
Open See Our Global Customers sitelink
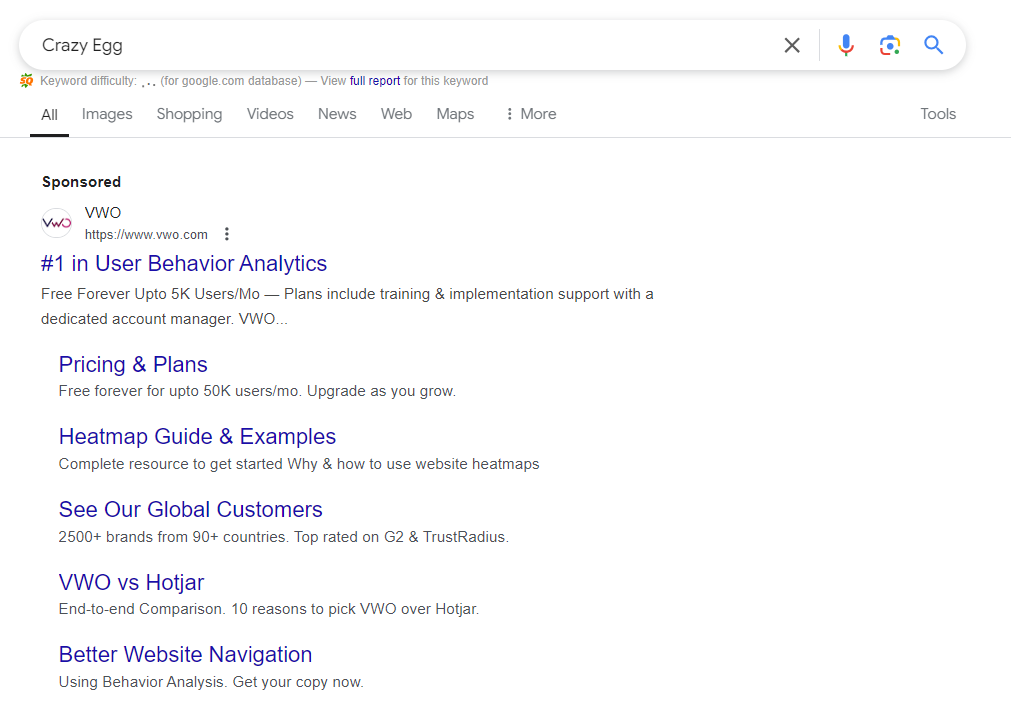(x=190, y=509)
